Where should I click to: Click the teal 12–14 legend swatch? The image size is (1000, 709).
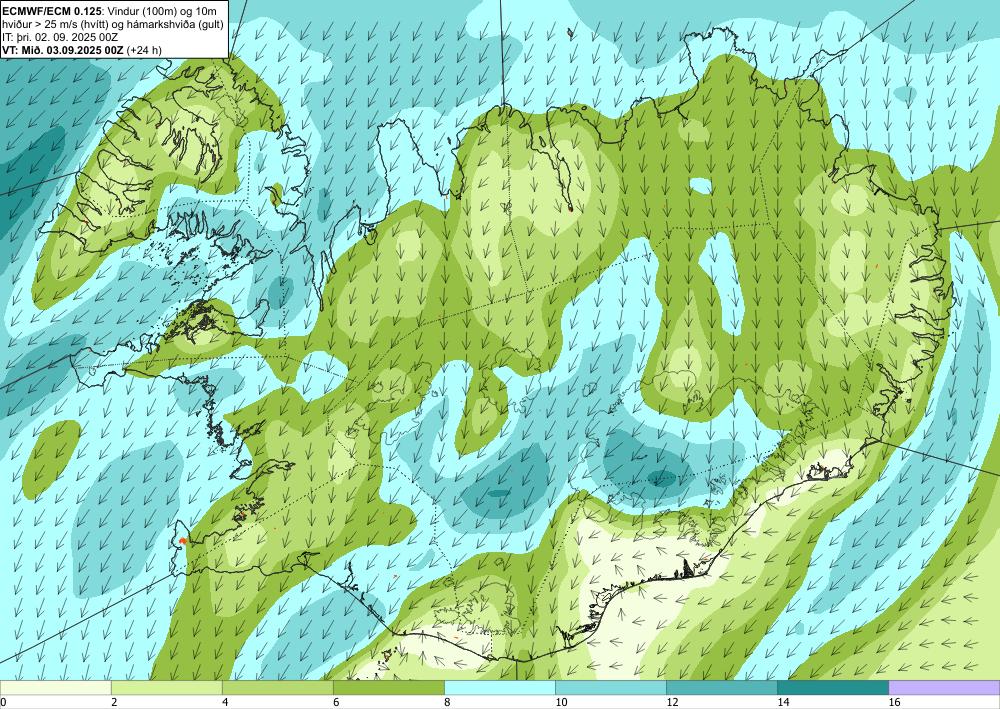[722, 687]
